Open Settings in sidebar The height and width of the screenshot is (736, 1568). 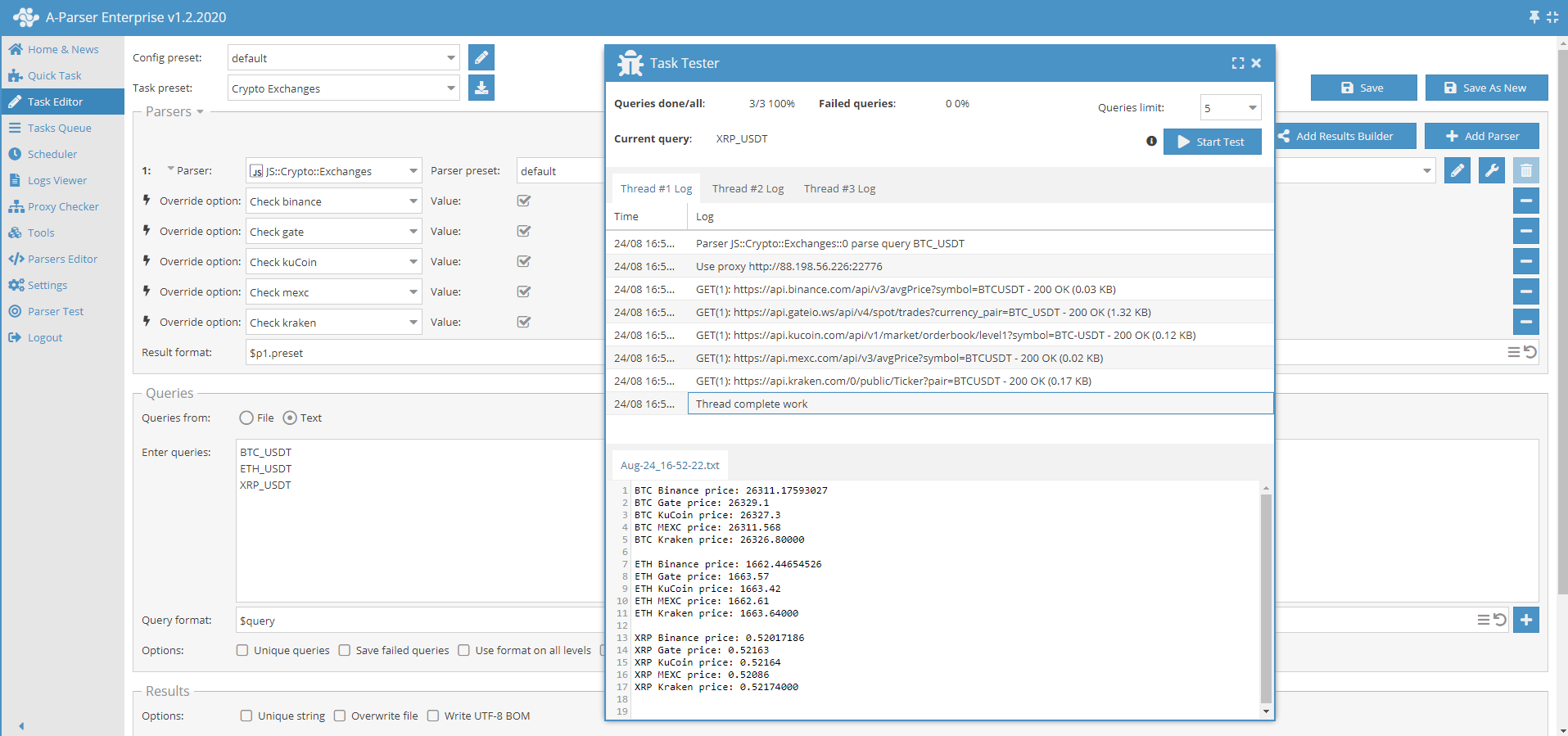click(62, 285)
